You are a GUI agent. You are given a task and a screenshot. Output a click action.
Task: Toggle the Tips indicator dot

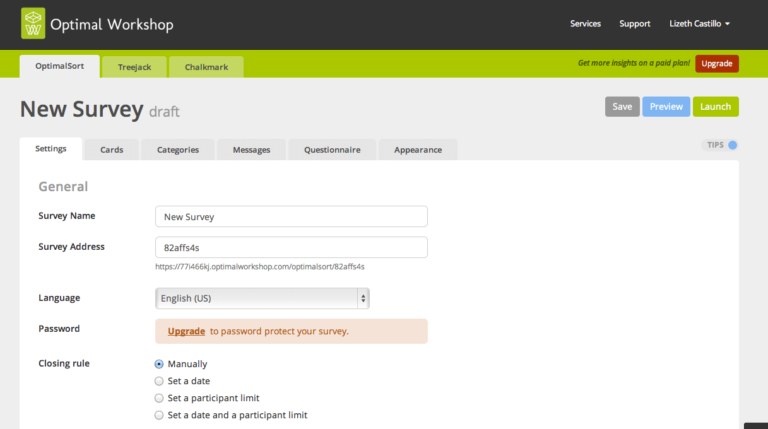point(733,145)
